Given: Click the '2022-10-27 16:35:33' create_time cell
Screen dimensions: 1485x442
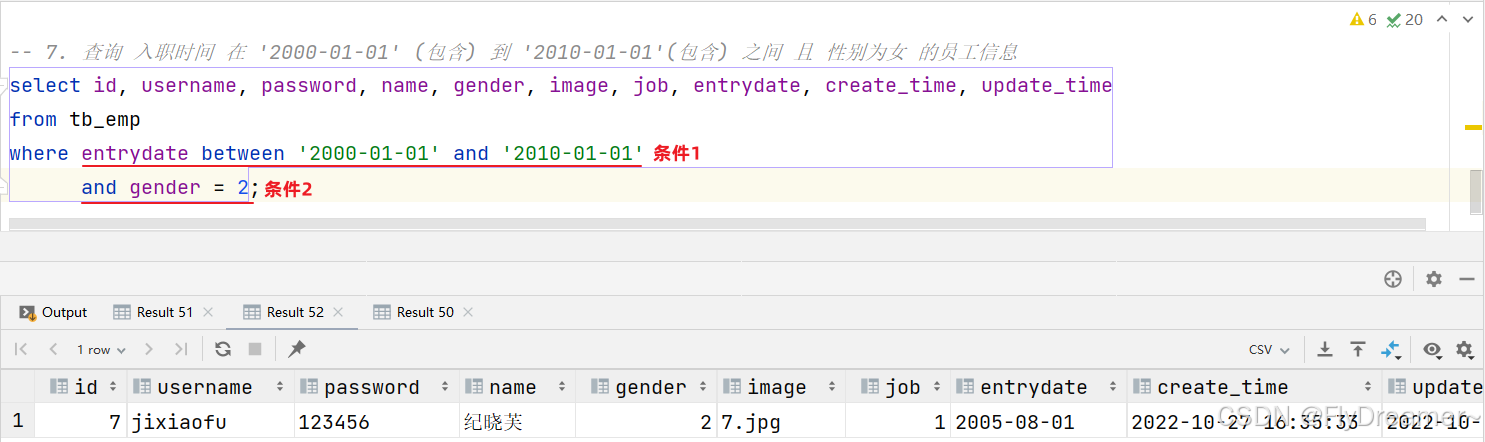Looking at the screenshot, I should coord(1254,422).
